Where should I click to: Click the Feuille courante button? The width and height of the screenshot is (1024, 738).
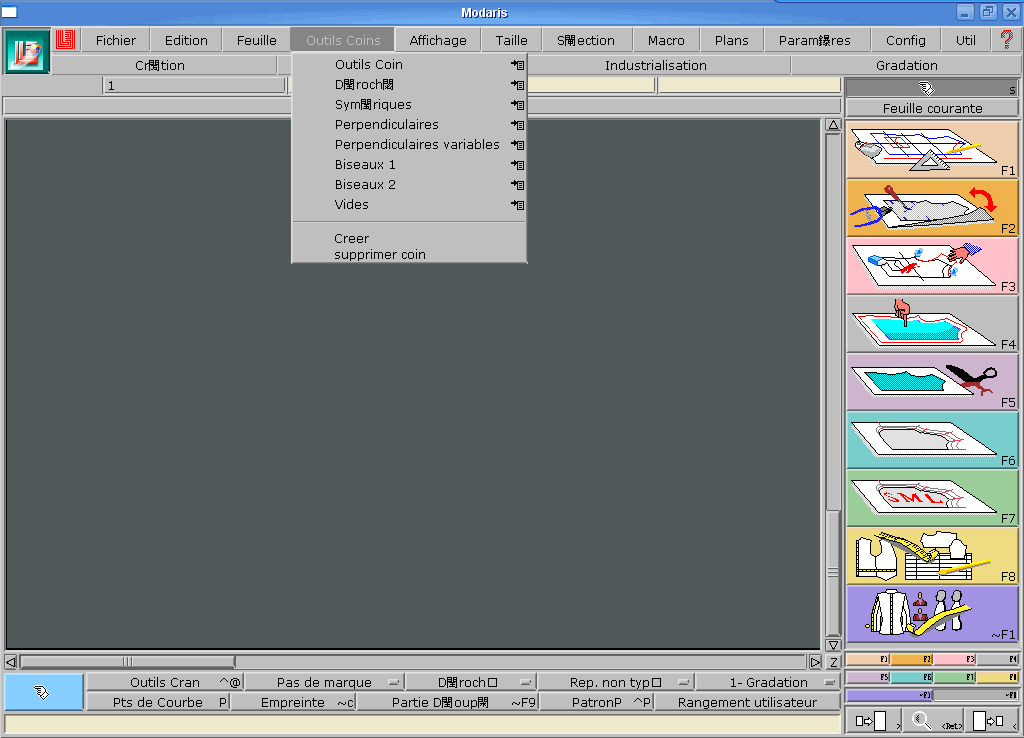click(x=932, y=108)
